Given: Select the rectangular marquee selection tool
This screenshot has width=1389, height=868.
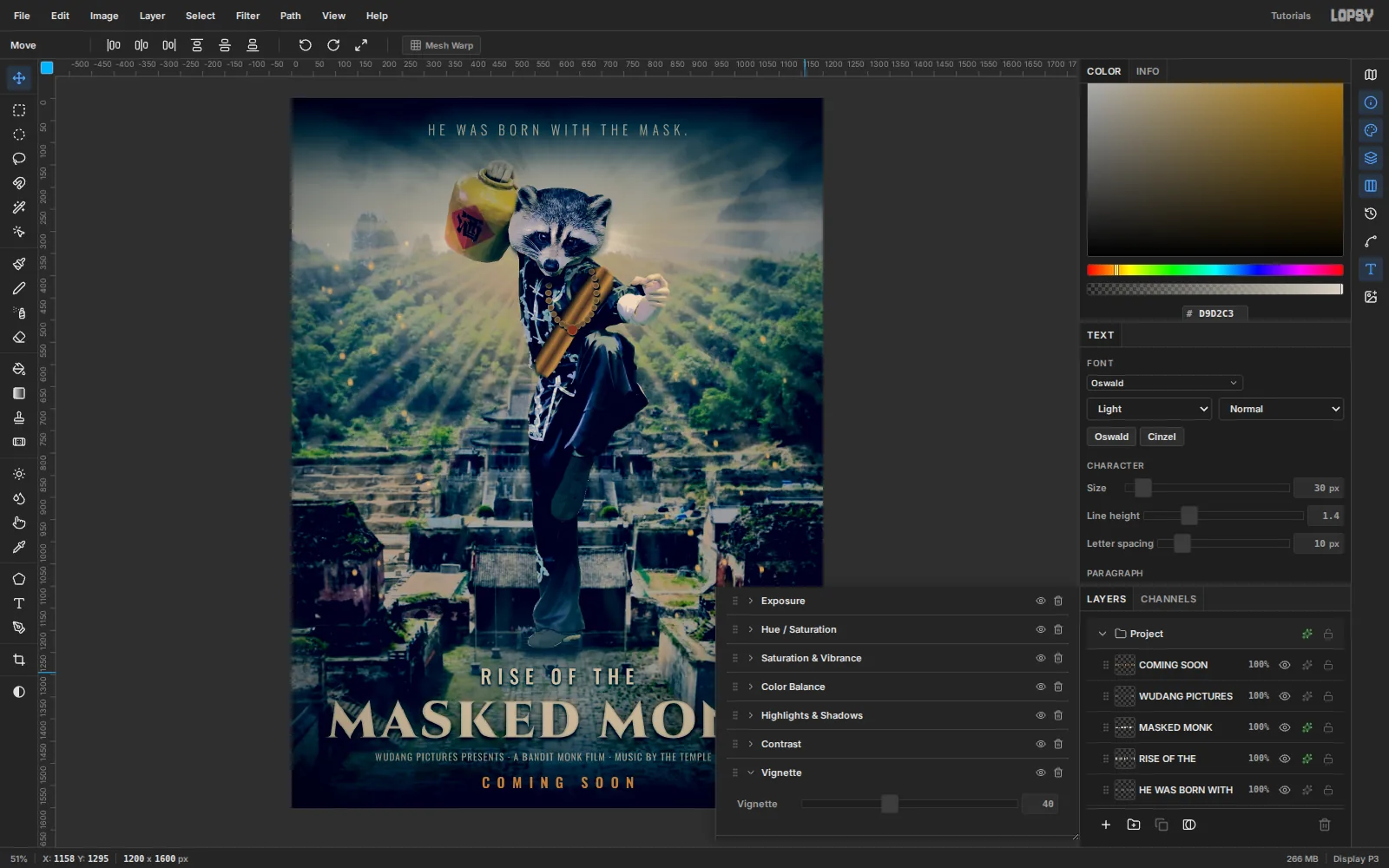Looking at the screenshot, I should [x=18, y=110].
